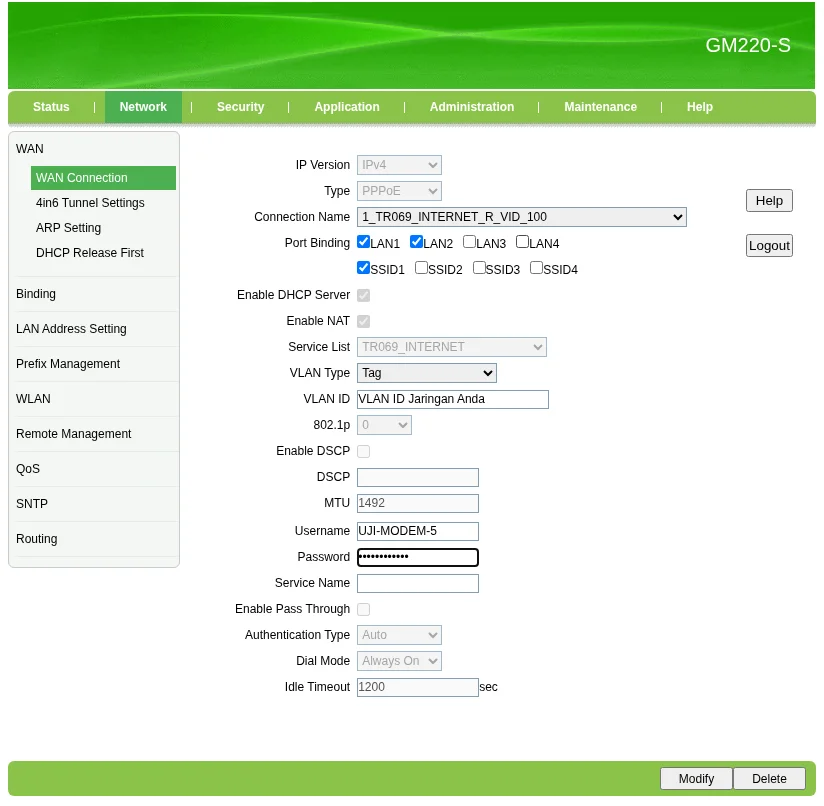824x806 pixels.
Task: Open the Dial Mode dropdown
Action: point(399,661)
